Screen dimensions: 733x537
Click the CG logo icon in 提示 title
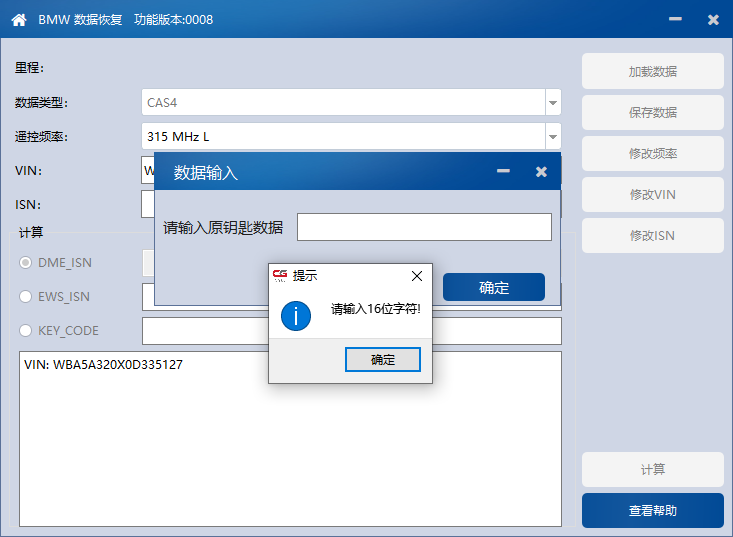click(x=280, y=276)
